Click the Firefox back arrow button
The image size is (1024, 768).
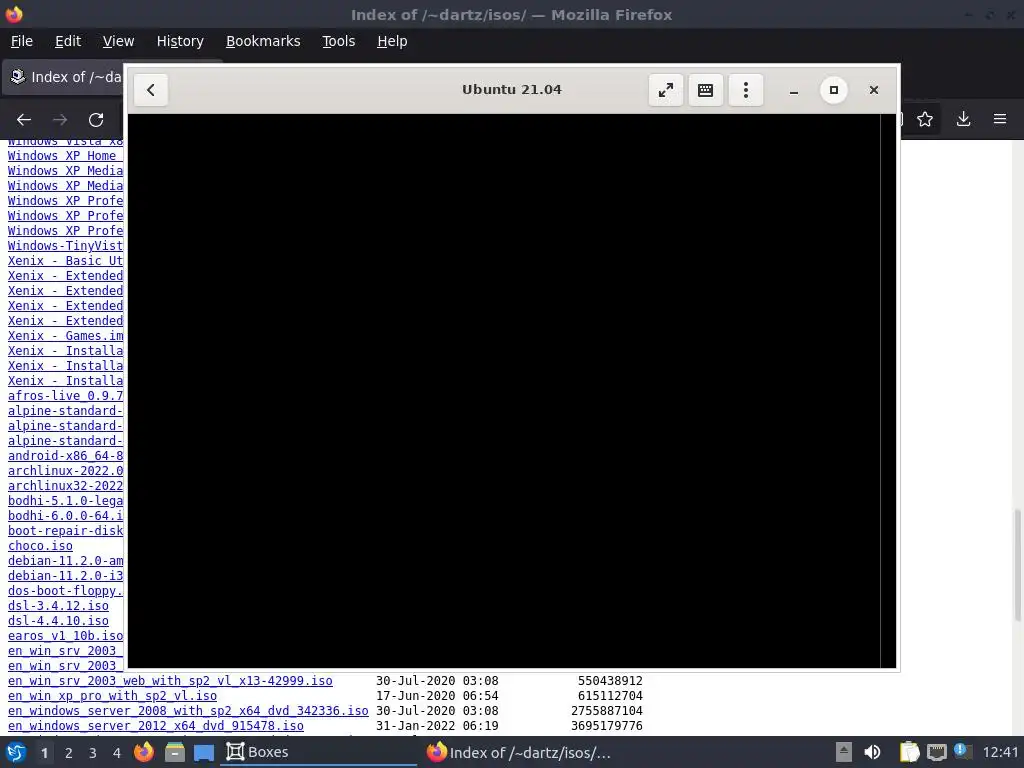(24, 120)
